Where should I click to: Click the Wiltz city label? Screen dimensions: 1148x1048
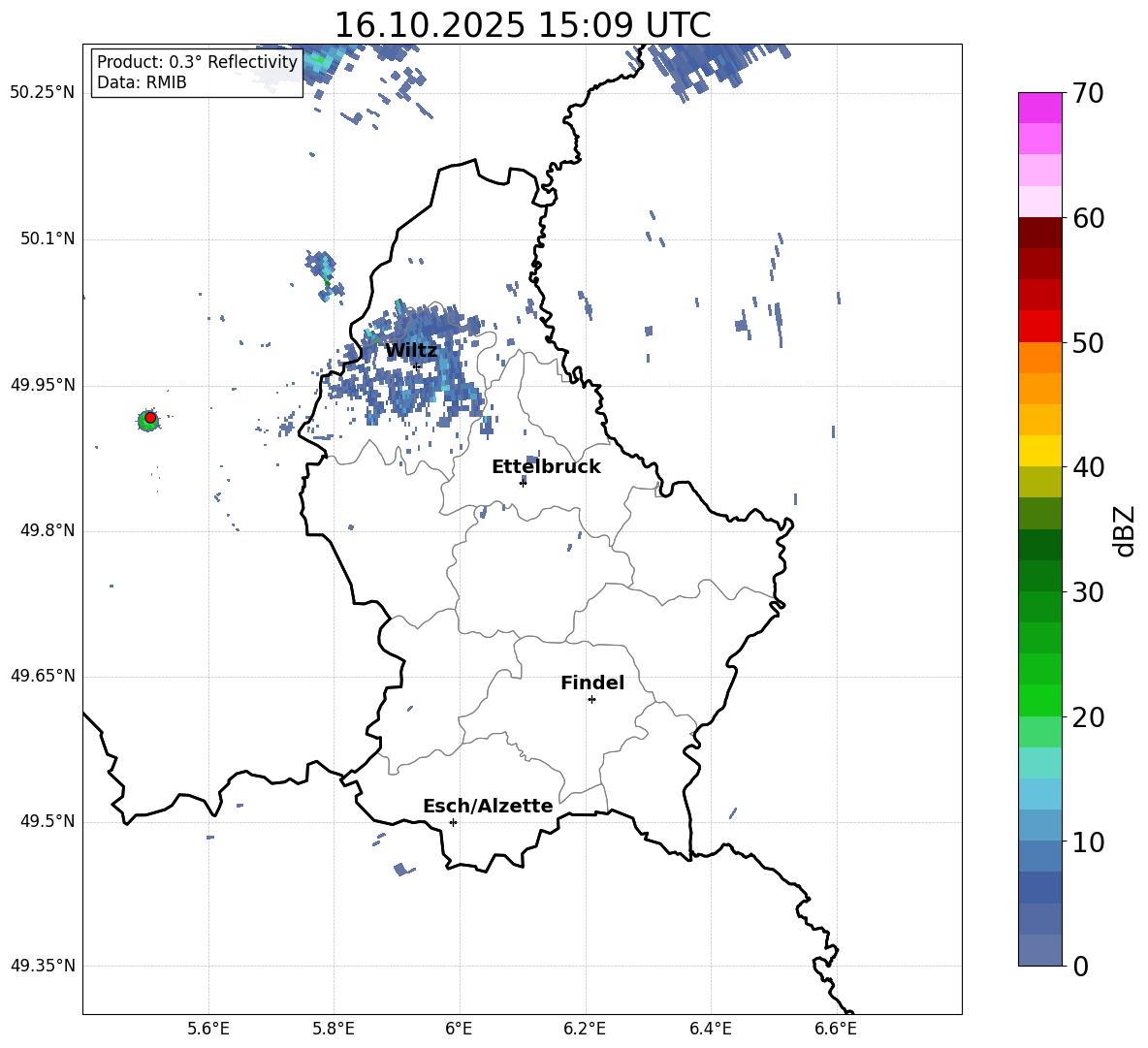[x=411, y=351]
